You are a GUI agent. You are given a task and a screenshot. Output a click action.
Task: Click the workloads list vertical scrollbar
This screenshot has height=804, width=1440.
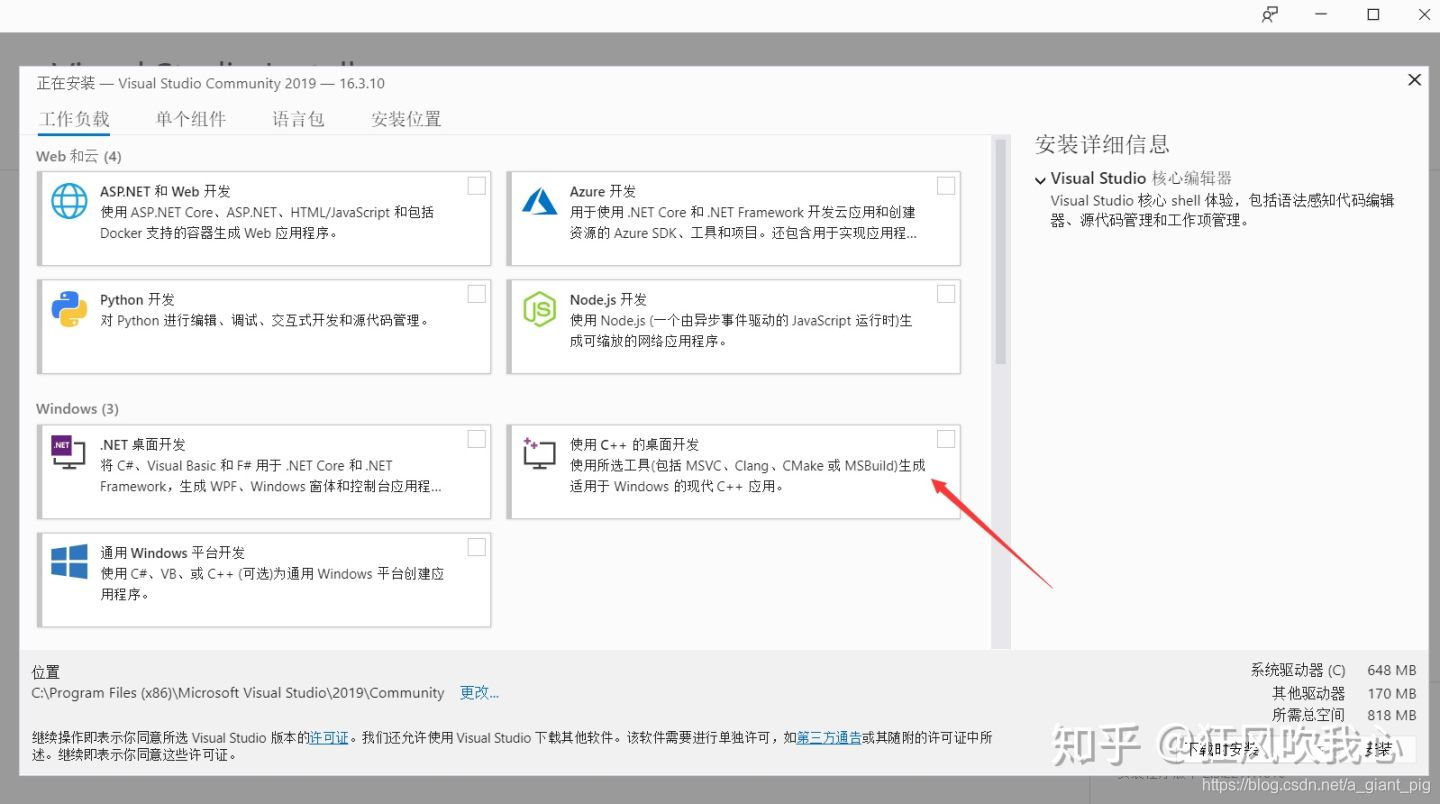click(999, 250)
